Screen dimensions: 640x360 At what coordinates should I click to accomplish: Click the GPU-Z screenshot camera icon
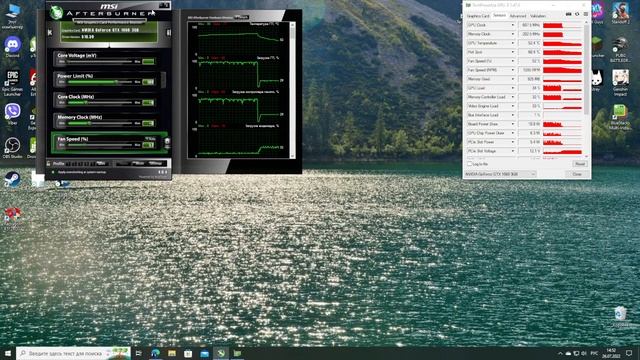pyautogui.click(x=568, y=14)
